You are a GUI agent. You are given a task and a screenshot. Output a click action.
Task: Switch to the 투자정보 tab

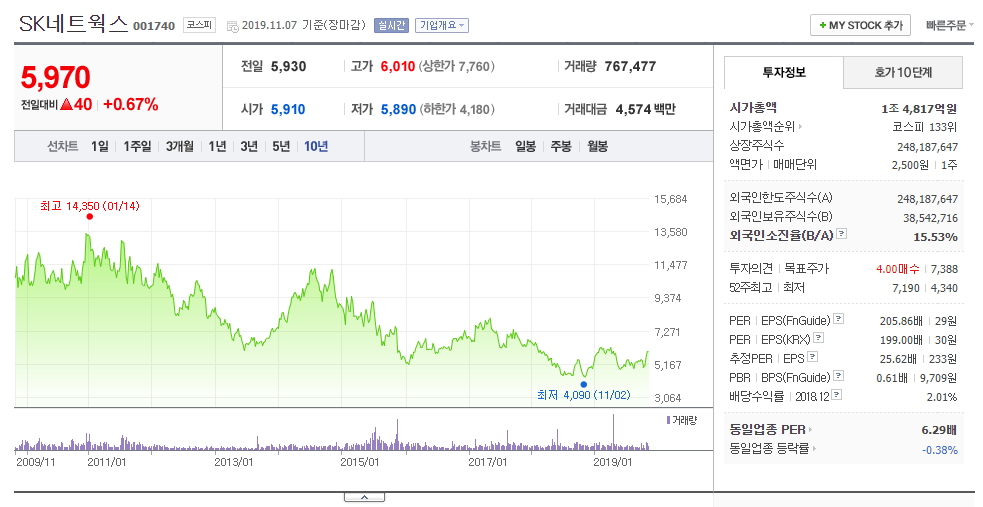784,73
